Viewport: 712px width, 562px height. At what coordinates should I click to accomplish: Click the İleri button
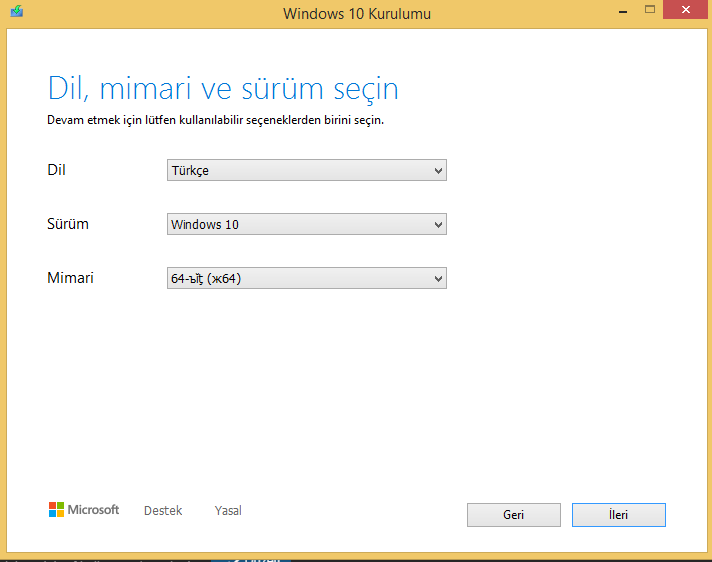coord(618,515)
